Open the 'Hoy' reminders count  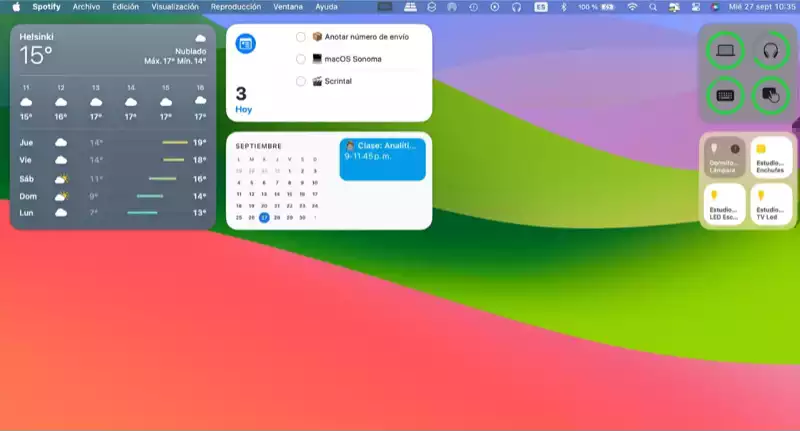pyautogui.click(x=243, y=99)
